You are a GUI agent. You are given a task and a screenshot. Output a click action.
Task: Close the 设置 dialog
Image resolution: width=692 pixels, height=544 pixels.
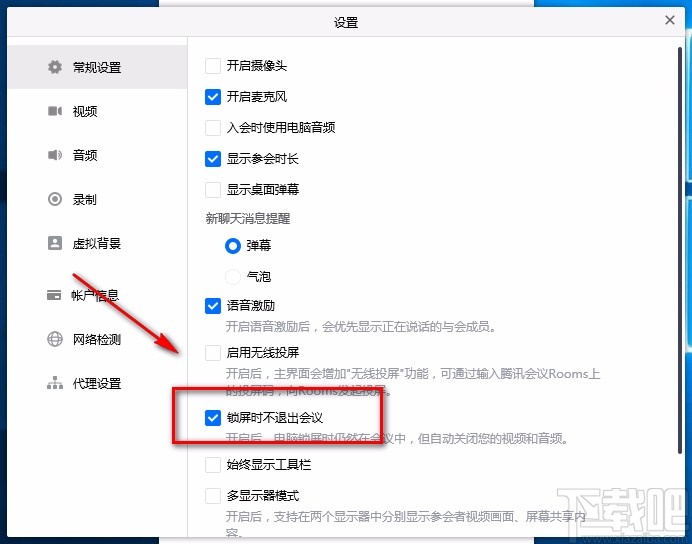pyautogui.click(x=669, y=20)
